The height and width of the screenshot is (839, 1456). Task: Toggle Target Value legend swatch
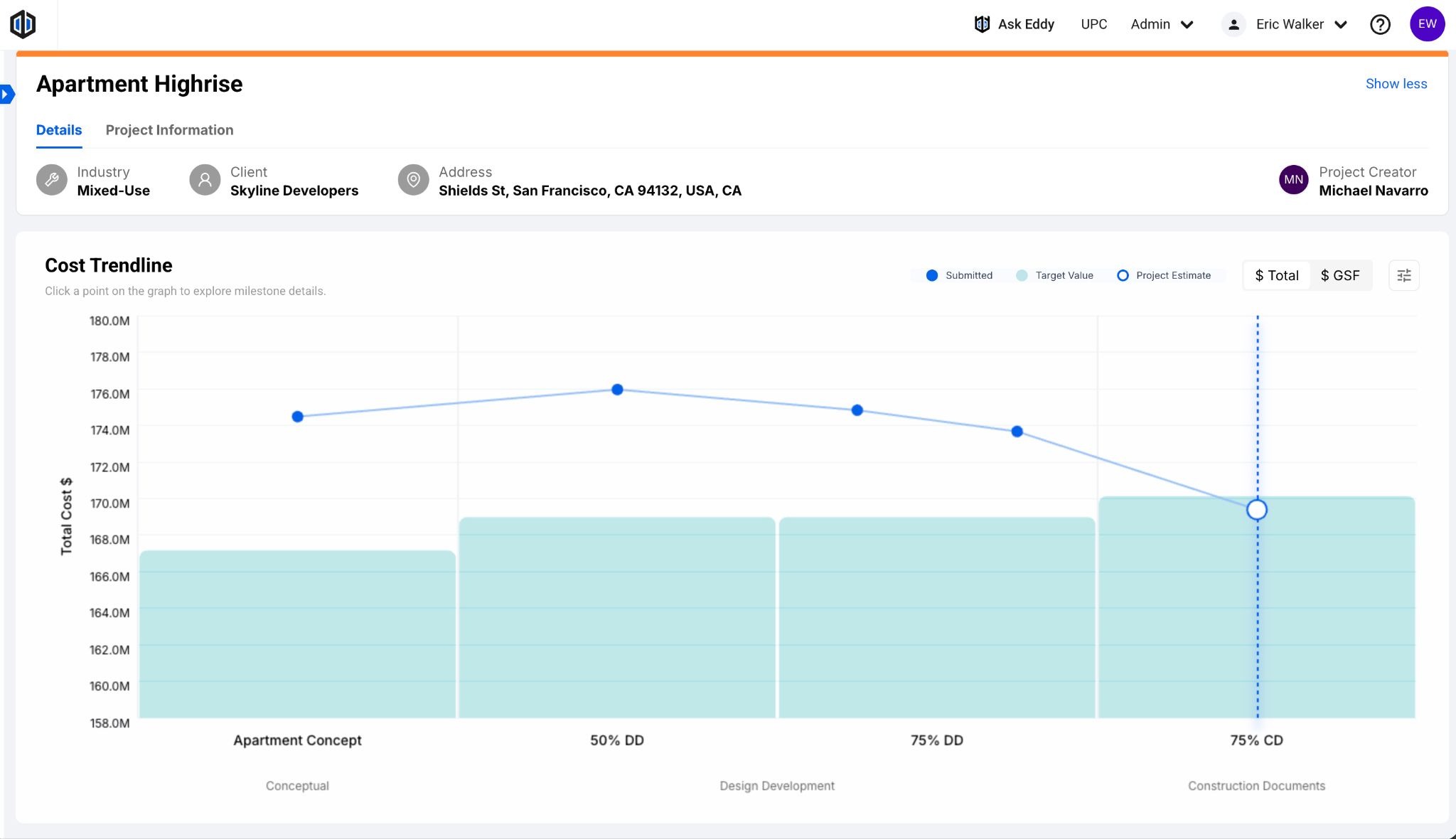pos(1022,275)
